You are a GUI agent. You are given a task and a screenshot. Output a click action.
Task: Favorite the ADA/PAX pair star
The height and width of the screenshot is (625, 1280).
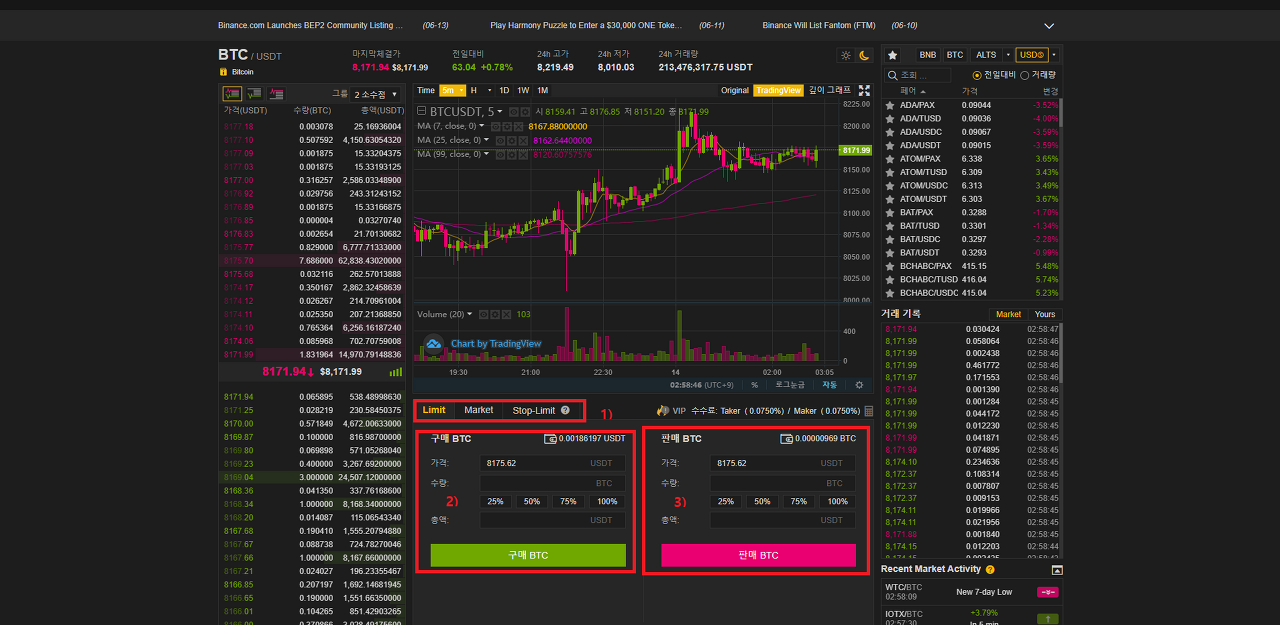pyautogui.click(x=890, y=104)
